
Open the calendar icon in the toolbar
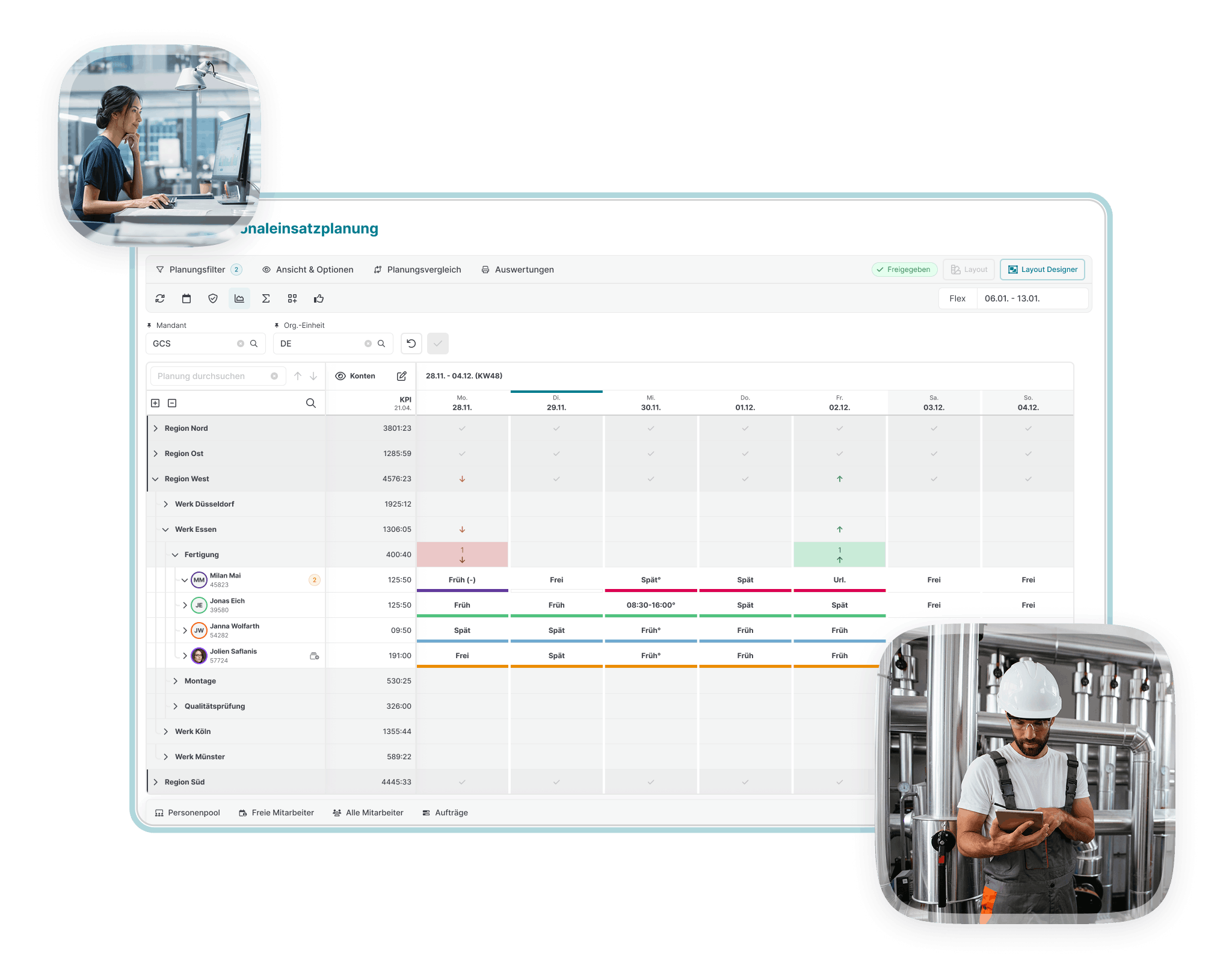(x=186, y=298)
